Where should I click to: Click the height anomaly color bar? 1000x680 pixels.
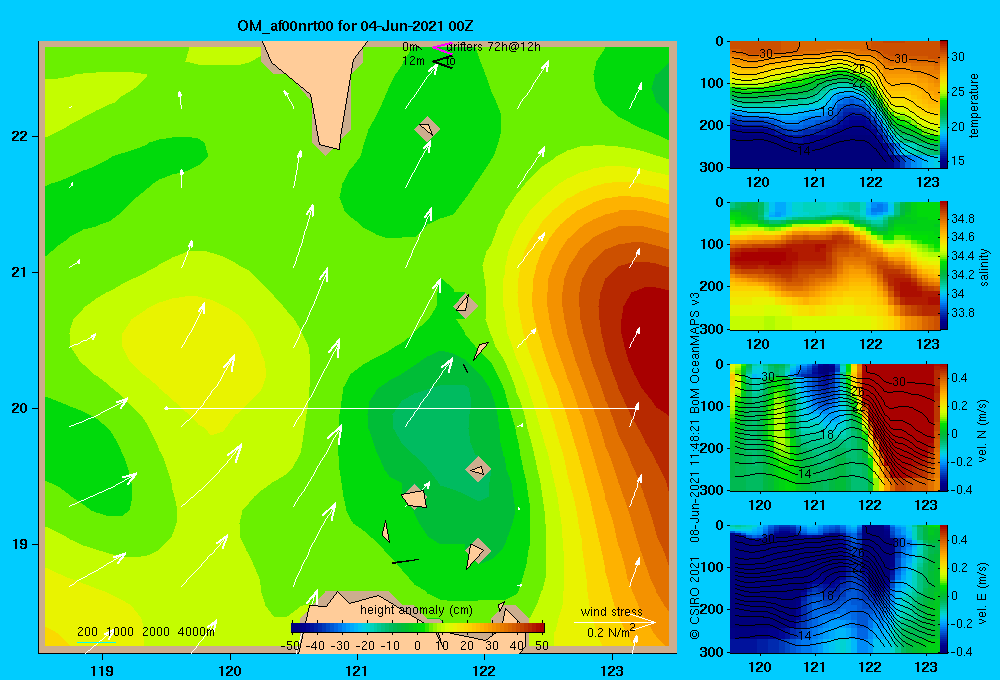click(x=418, y=627)
